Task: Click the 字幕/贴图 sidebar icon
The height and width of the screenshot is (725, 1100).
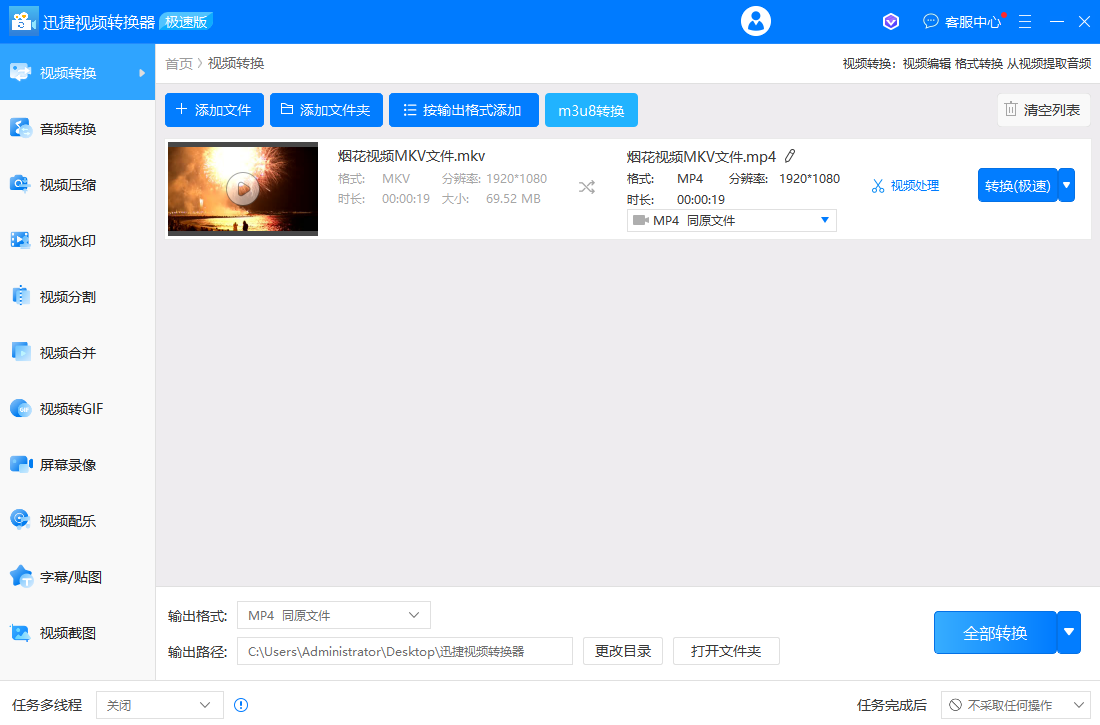Action: pos(21,576)
